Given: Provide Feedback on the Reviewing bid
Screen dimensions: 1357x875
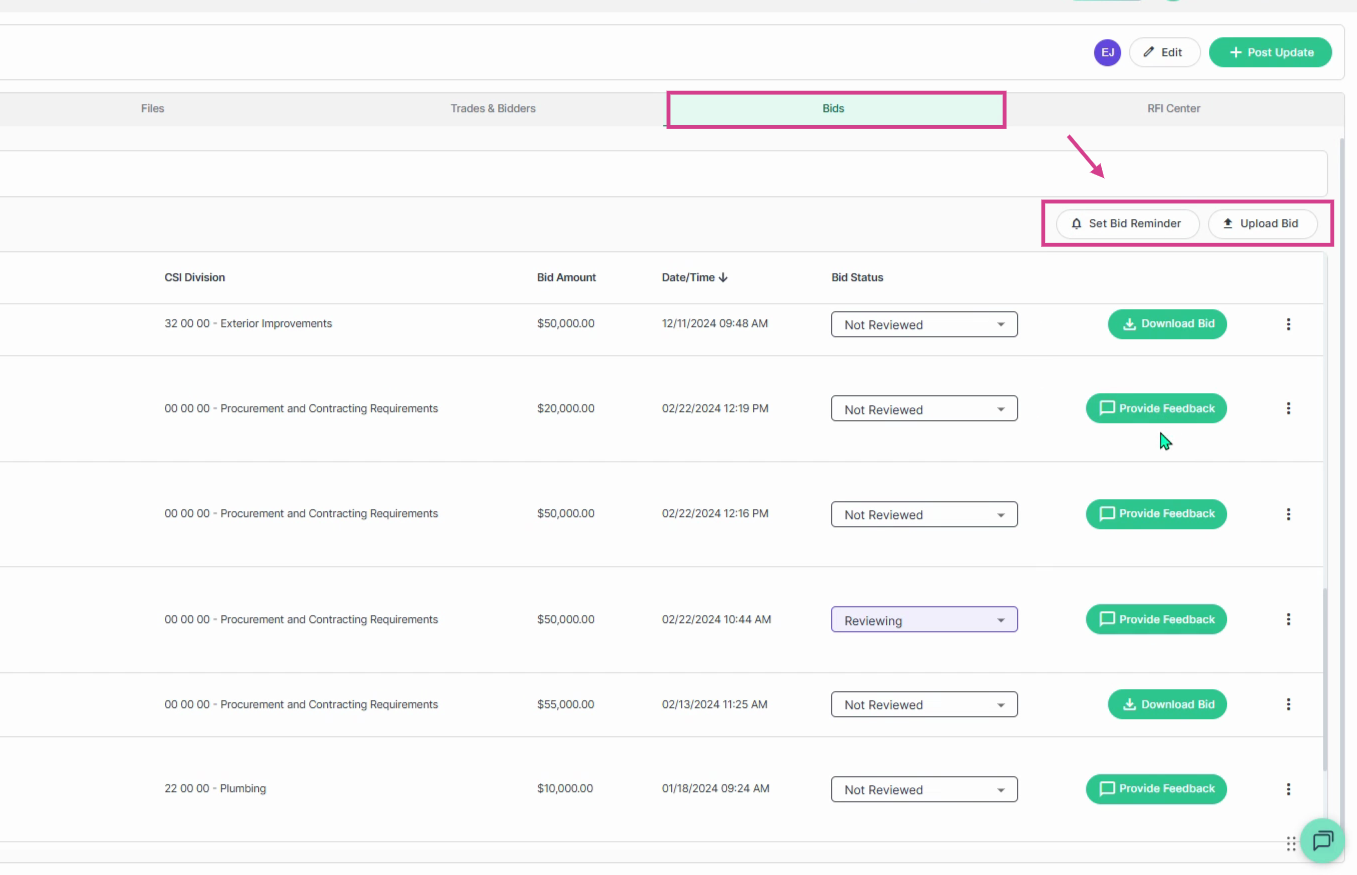Looking at the screenshot, I should point(1156,619).
